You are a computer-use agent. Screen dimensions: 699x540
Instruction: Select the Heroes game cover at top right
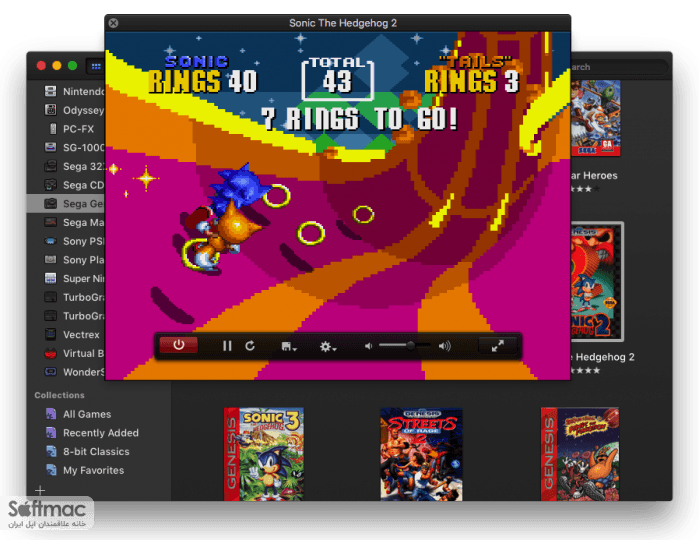coord(596,118)
